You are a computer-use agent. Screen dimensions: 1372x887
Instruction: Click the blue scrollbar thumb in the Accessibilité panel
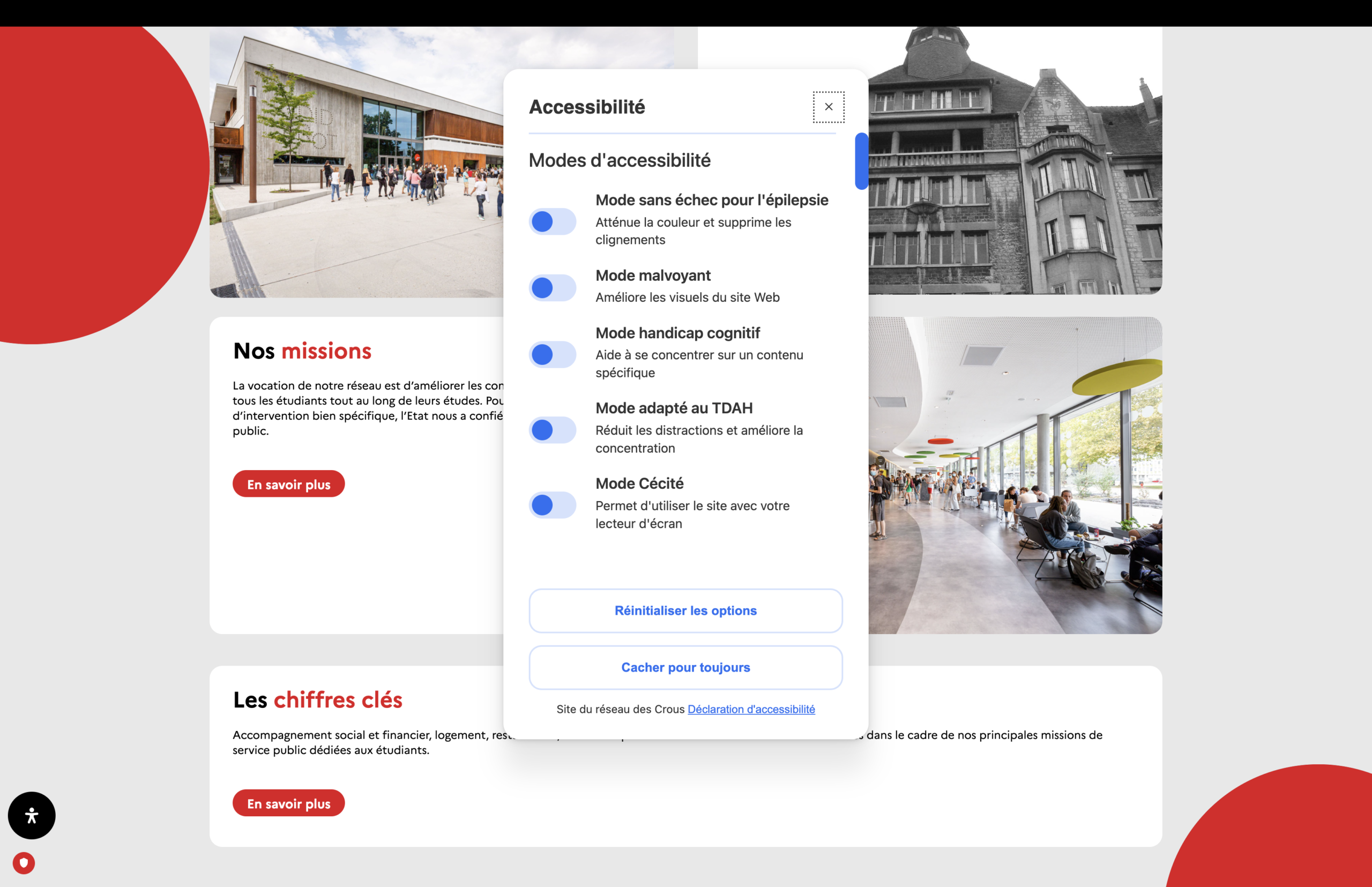point(861,161)
